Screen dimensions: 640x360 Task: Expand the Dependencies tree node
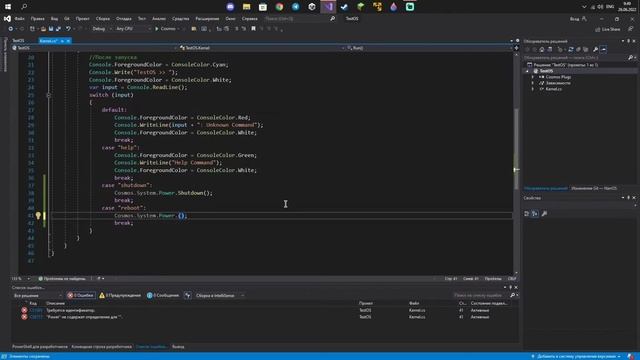click(533, 83)
